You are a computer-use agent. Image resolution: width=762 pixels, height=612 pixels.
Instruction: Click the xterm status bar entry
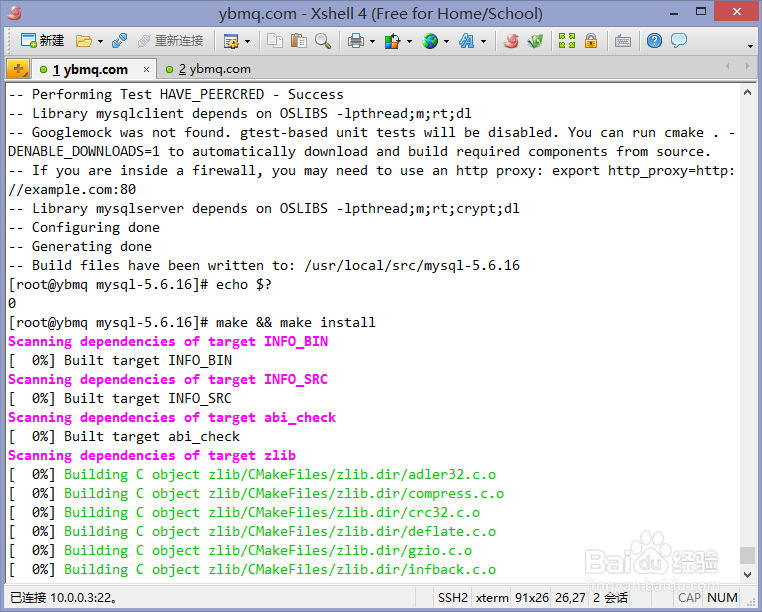492,597
